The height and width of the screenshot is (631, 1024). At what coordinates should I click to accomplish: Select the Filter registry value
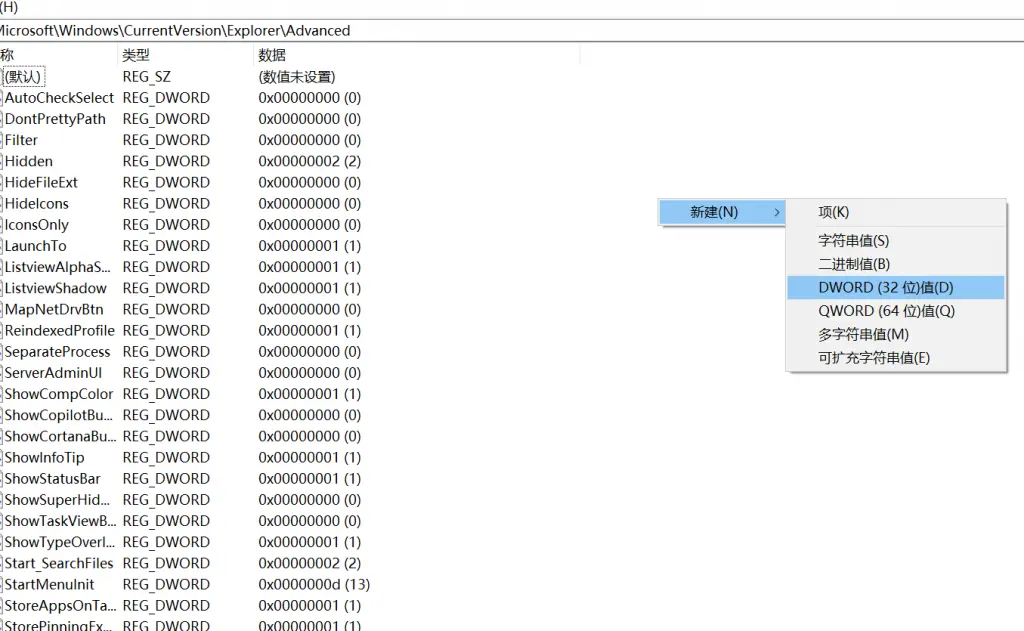pos(21,140)
